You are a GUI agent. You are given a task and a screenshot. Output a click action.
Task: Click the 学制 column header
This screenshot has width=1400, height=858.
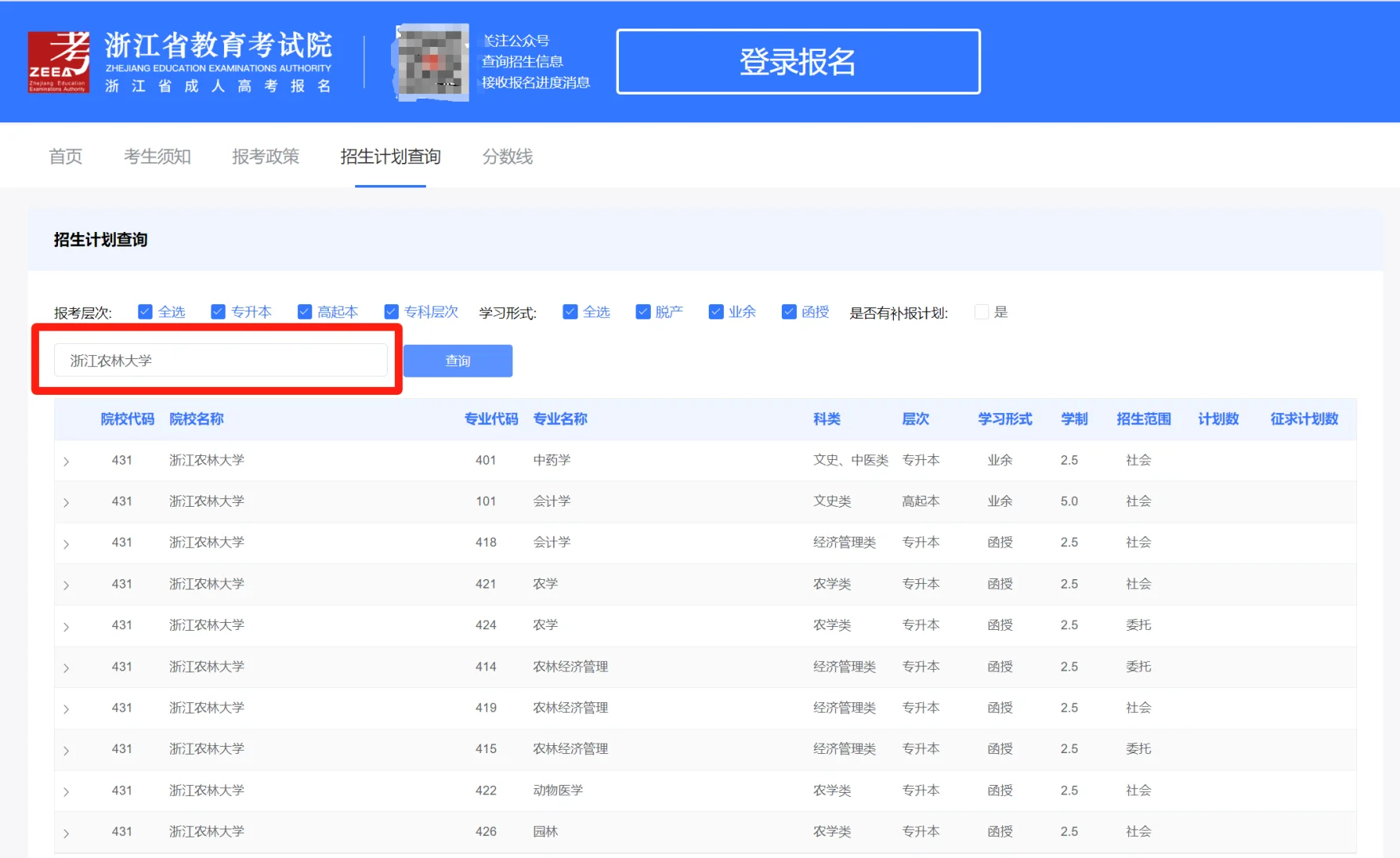(1074, 419)
